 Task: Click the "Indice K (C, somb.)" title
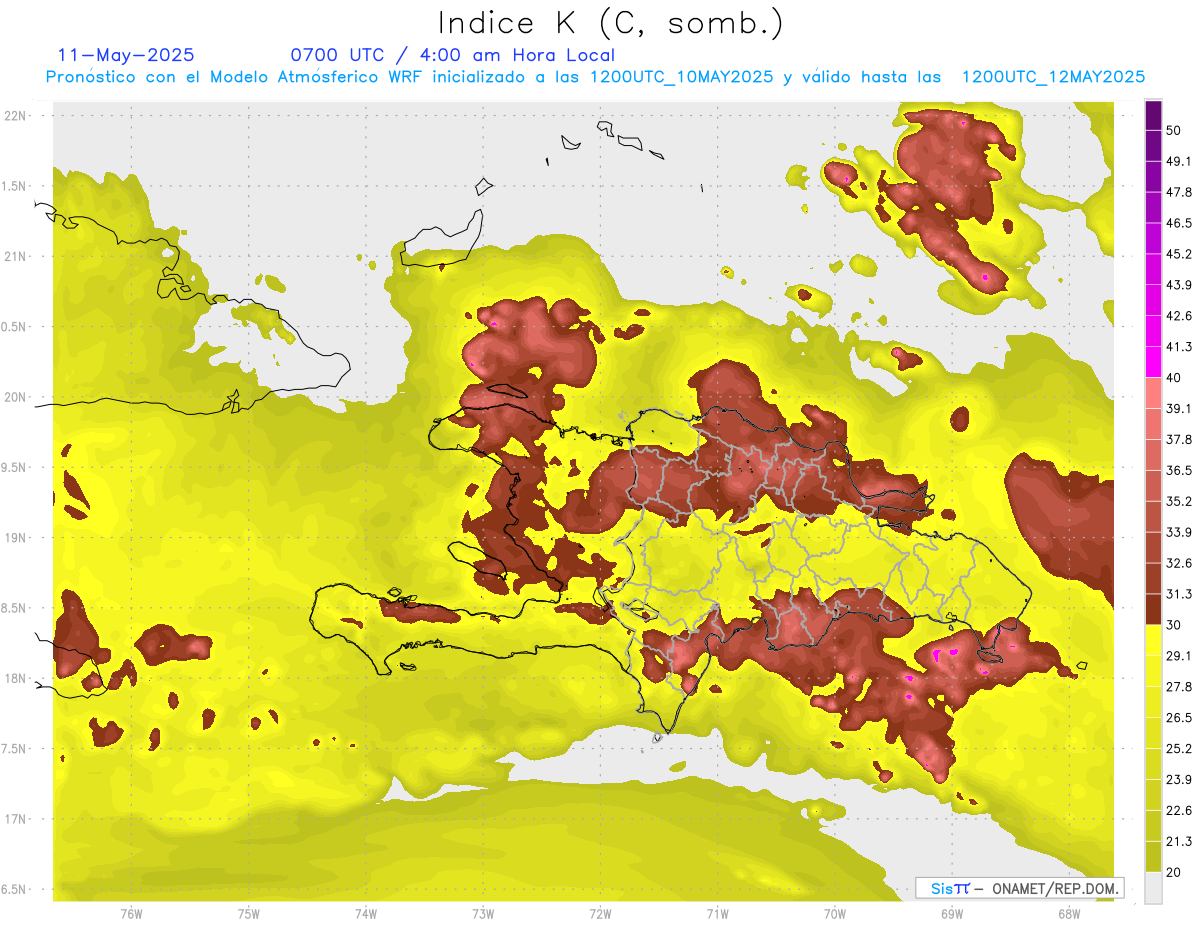(x=611, y=24)
